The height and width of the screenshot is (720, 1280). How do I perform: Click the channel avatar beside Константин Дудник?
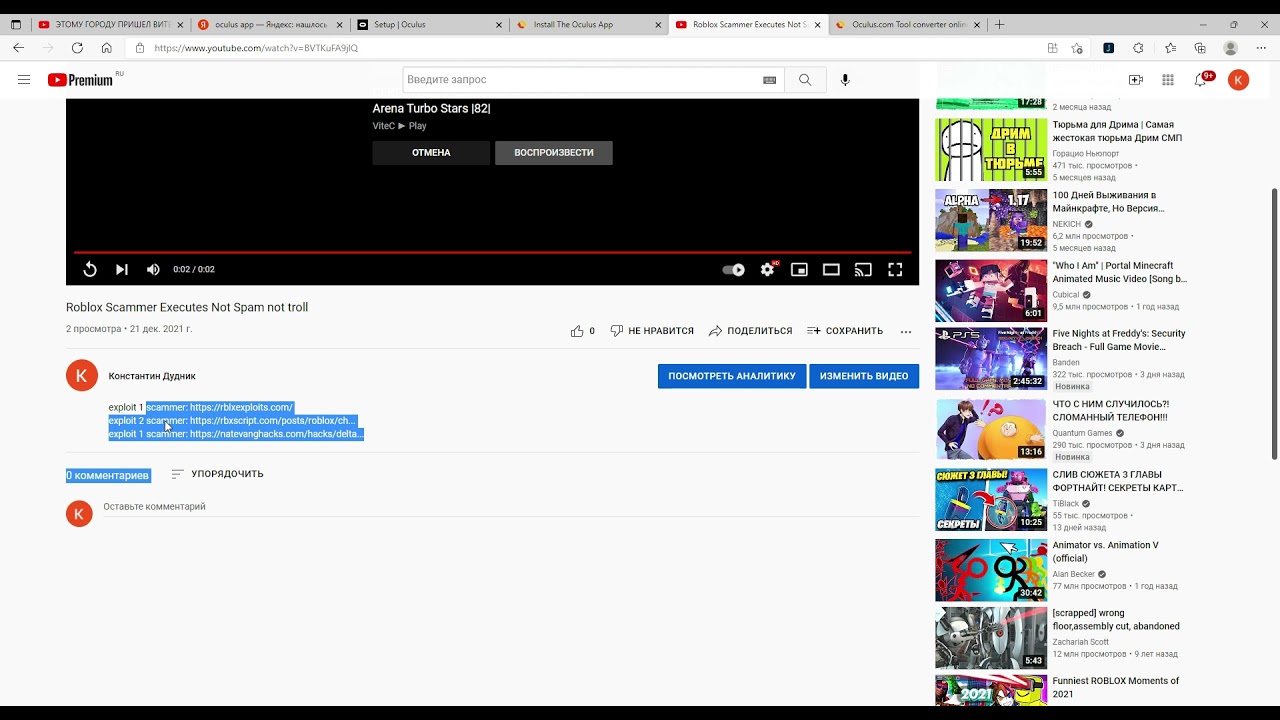pos(82,376)
